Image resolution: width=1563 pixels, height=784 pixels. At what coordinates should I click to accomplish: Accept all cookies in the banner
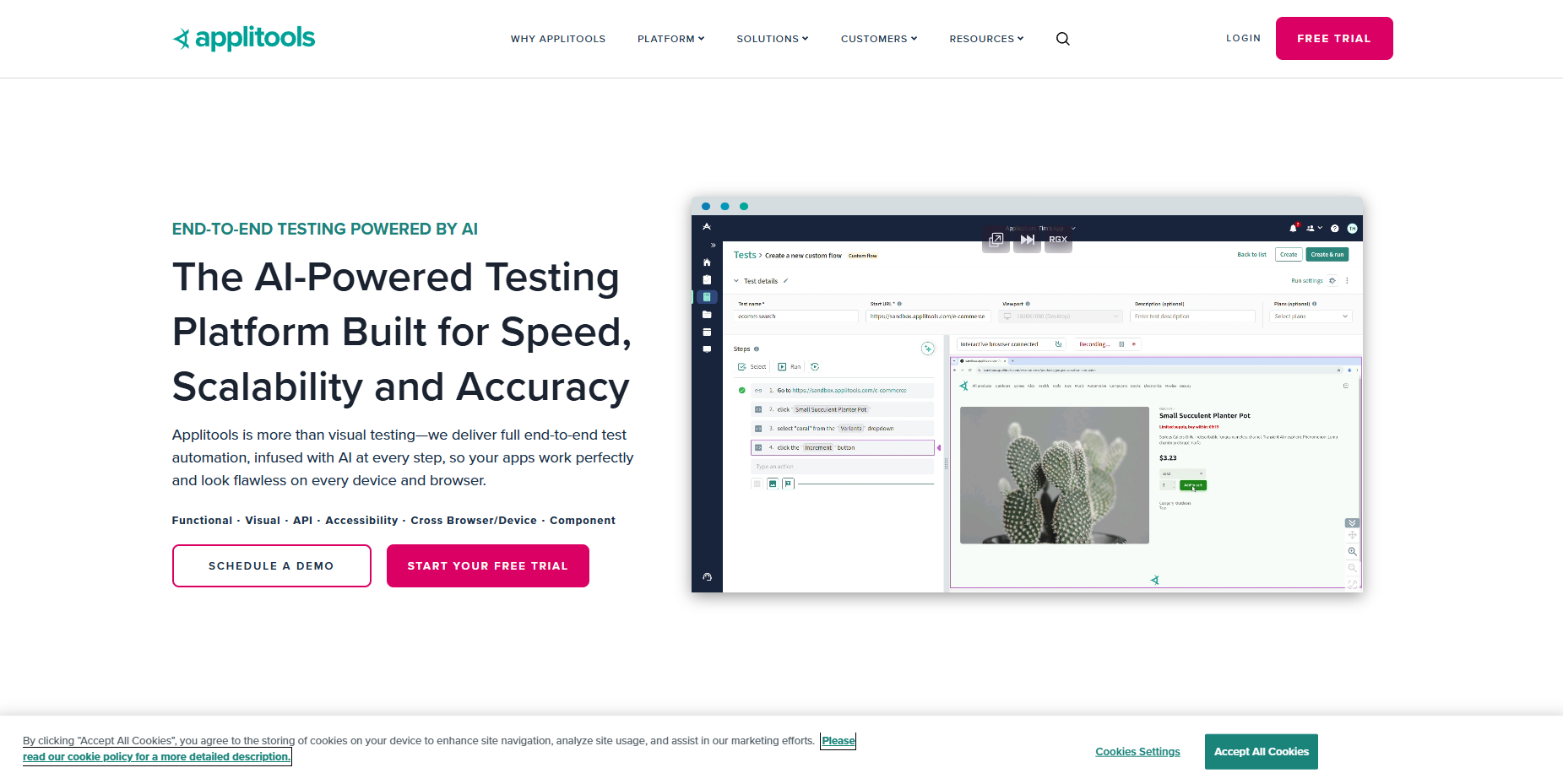click(1261, 751)
